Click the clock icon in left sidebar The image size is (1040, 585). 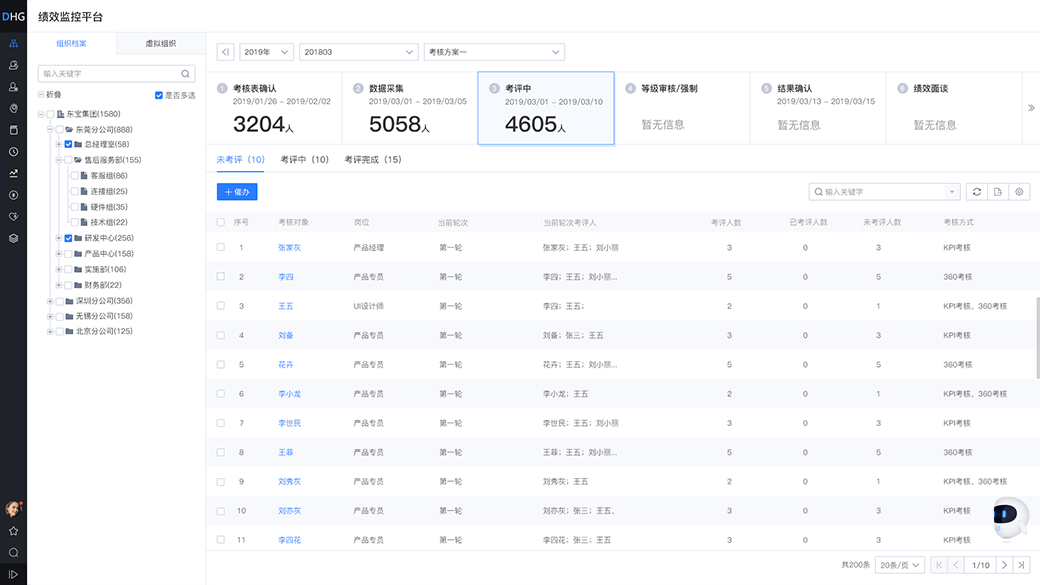click(13, 152)
